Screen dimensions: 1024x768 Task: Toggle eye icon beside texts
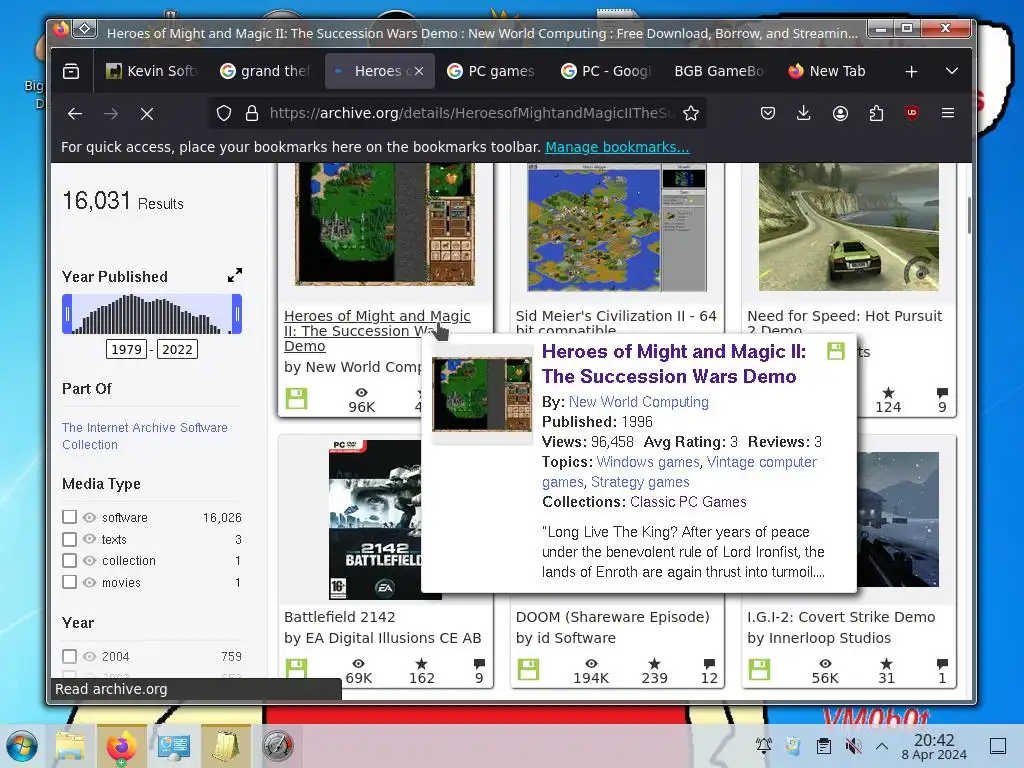click(89, 539)
